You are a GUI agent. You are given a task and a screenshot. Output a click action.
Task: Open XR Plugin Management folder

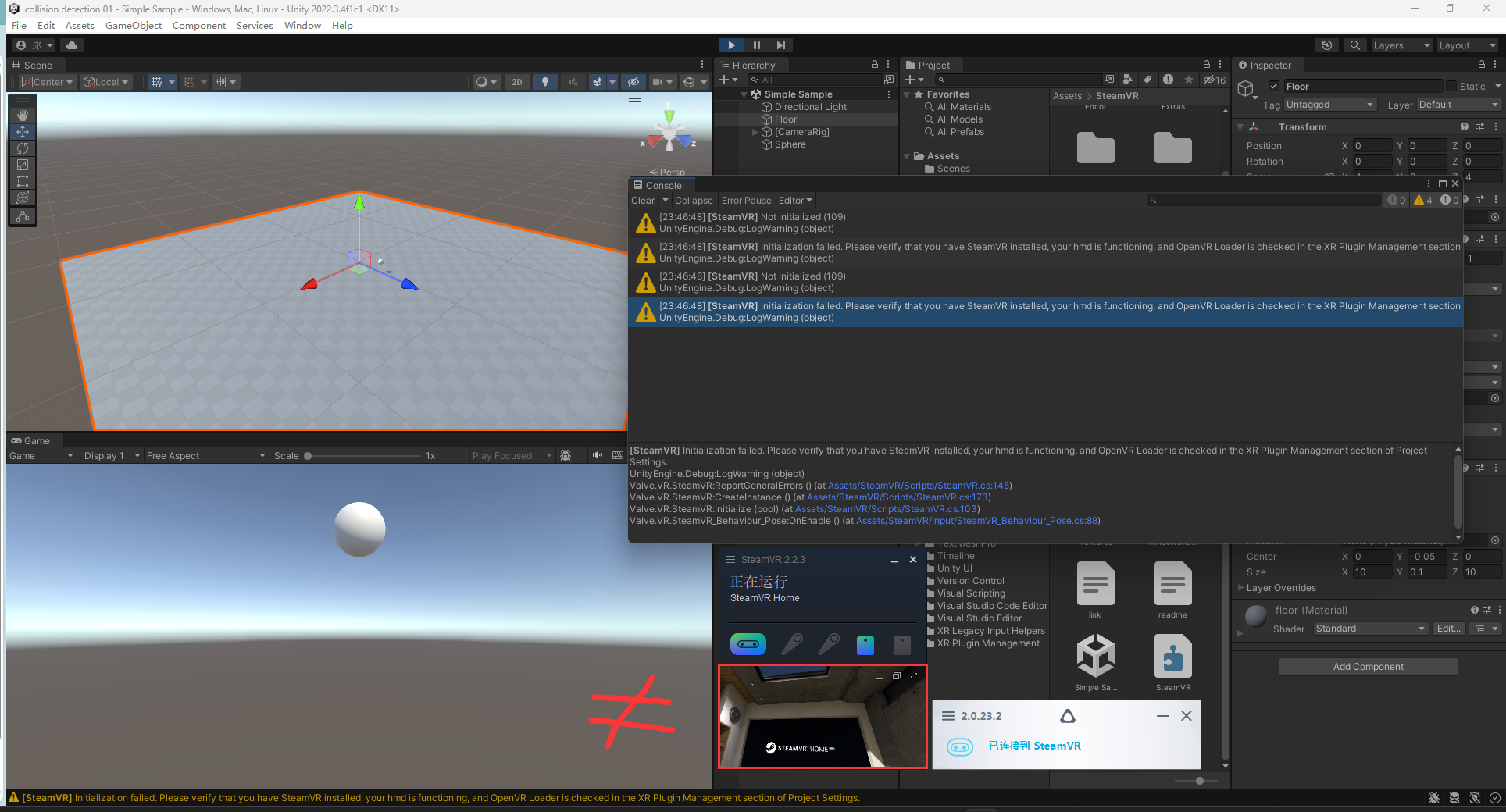[x=987, y=643]
